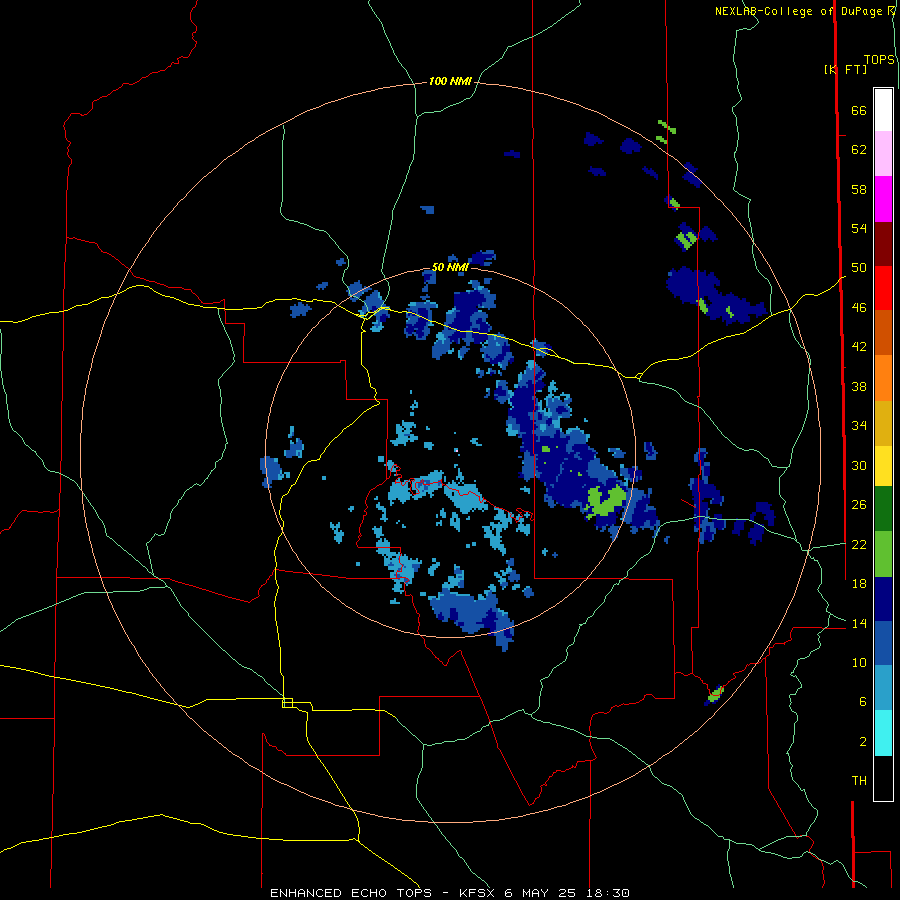Click the legend value "66"
The image size is (900, 900).
(x=859, y=111)
